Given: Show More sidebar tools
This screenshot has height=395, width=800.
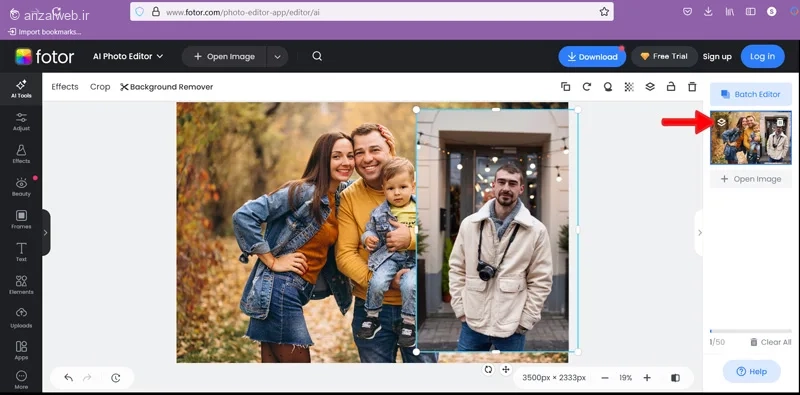Looking at the screenshot, I should [21, 379].
